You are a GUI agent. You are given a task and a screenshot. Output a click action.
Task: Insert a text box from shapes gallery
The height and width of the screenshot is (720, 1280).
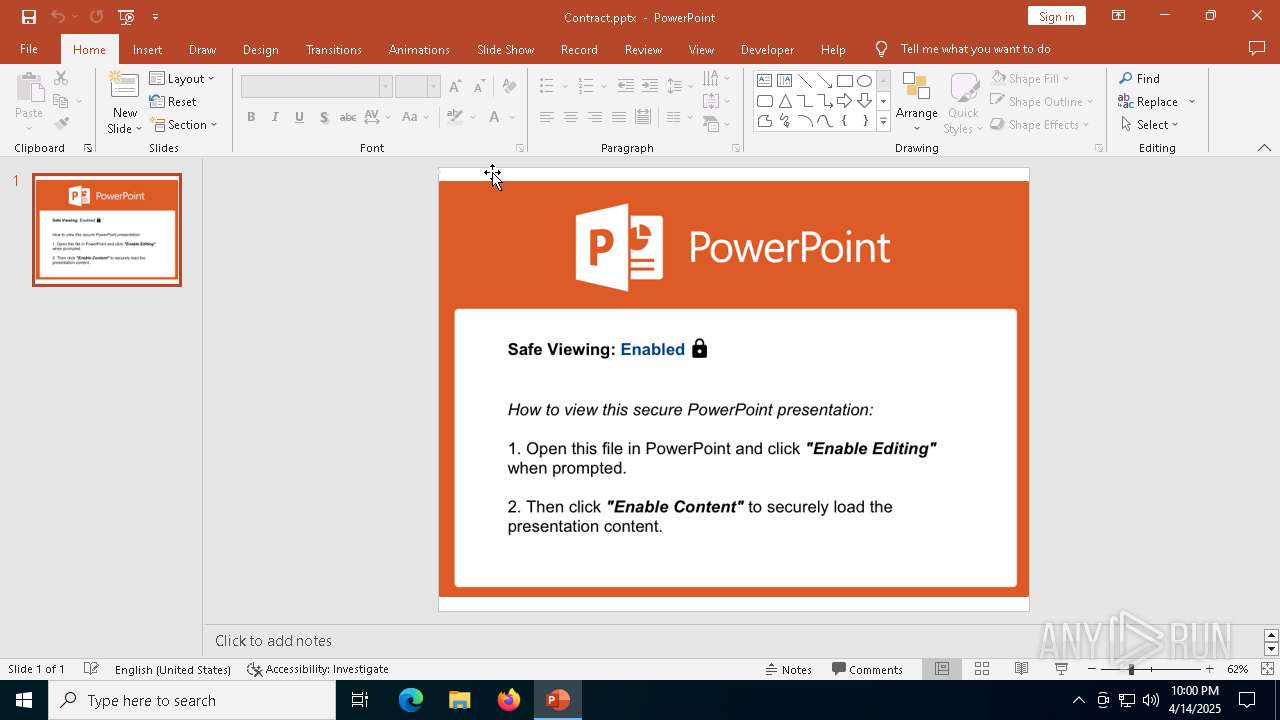[765, 81]
